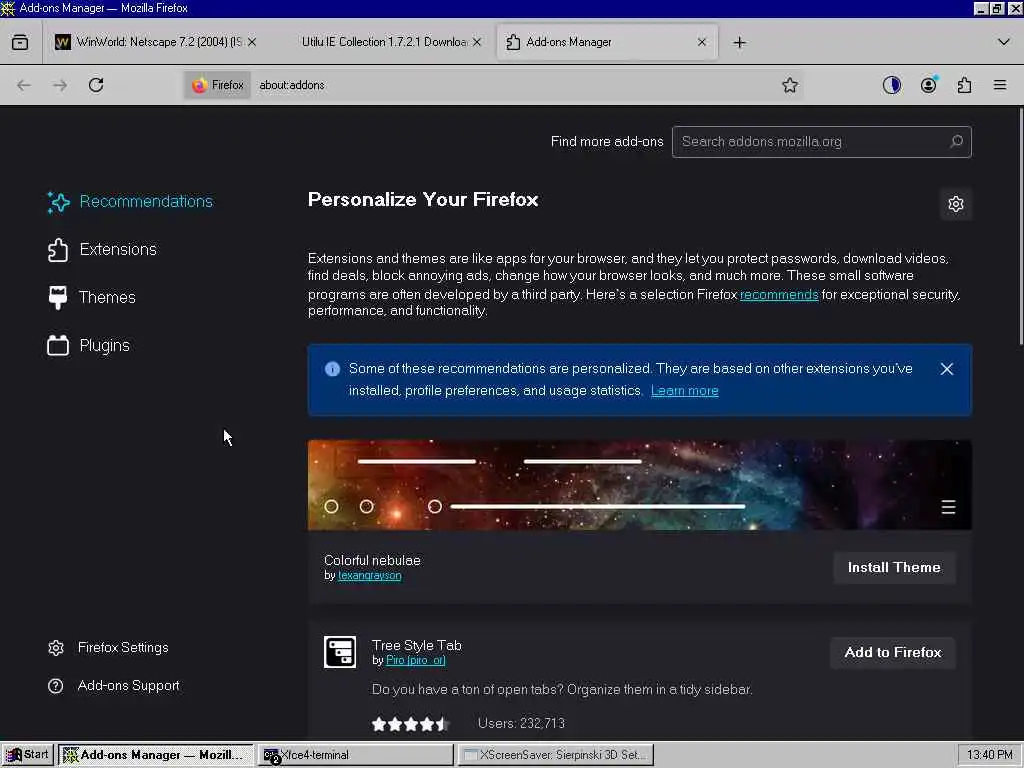Viewport: 1024px width, 768px height.
Task: Click the Firefox identity badge in address bar
Action: coord(217,85)
